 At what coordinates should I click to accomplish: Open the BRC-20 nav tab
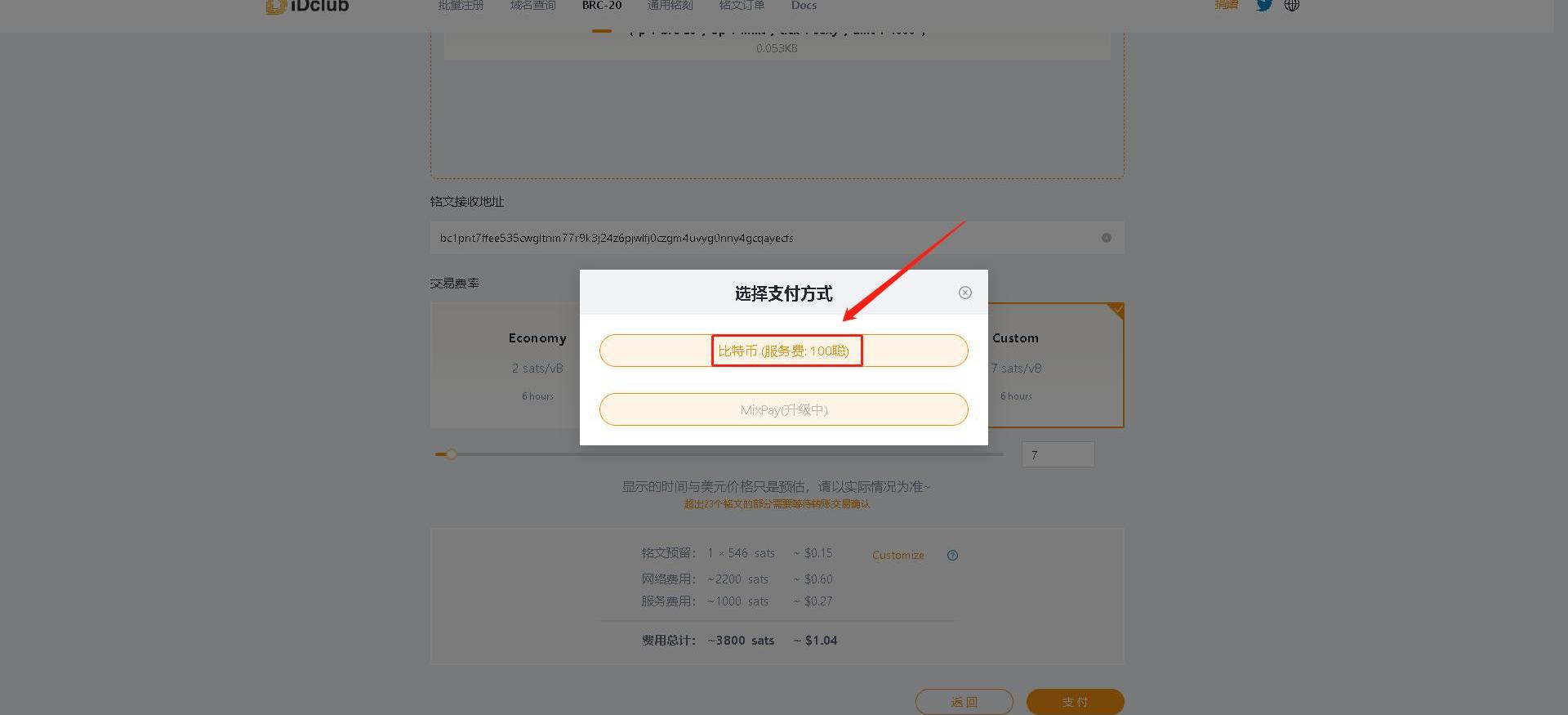tap(602, 6)
